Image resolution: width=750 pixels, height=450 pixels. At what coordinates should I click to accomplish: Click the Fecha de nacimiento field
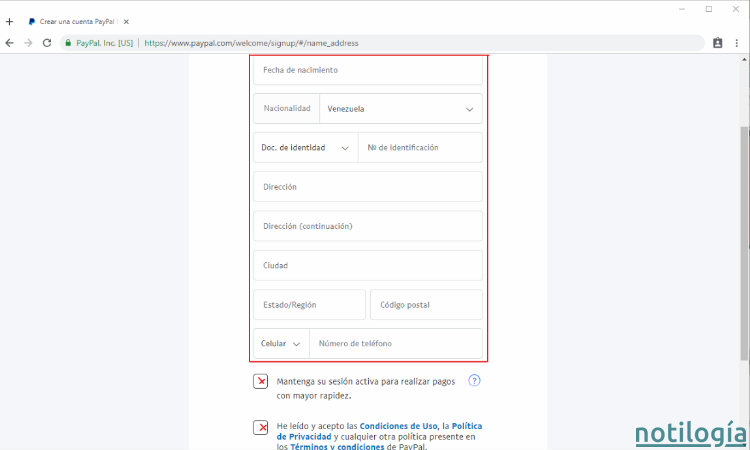tap(368, 70)
